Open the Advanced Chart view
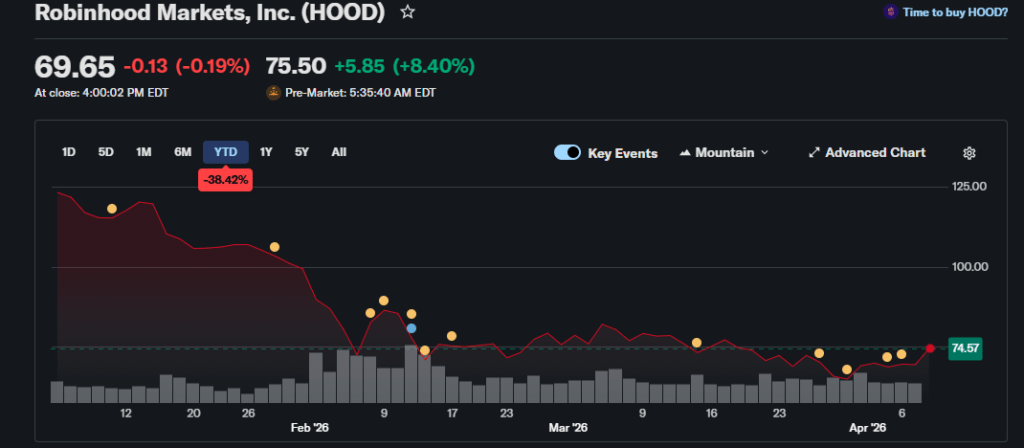Image resolution: width=1024 pixels, height=448 pixels. [874, 153]
